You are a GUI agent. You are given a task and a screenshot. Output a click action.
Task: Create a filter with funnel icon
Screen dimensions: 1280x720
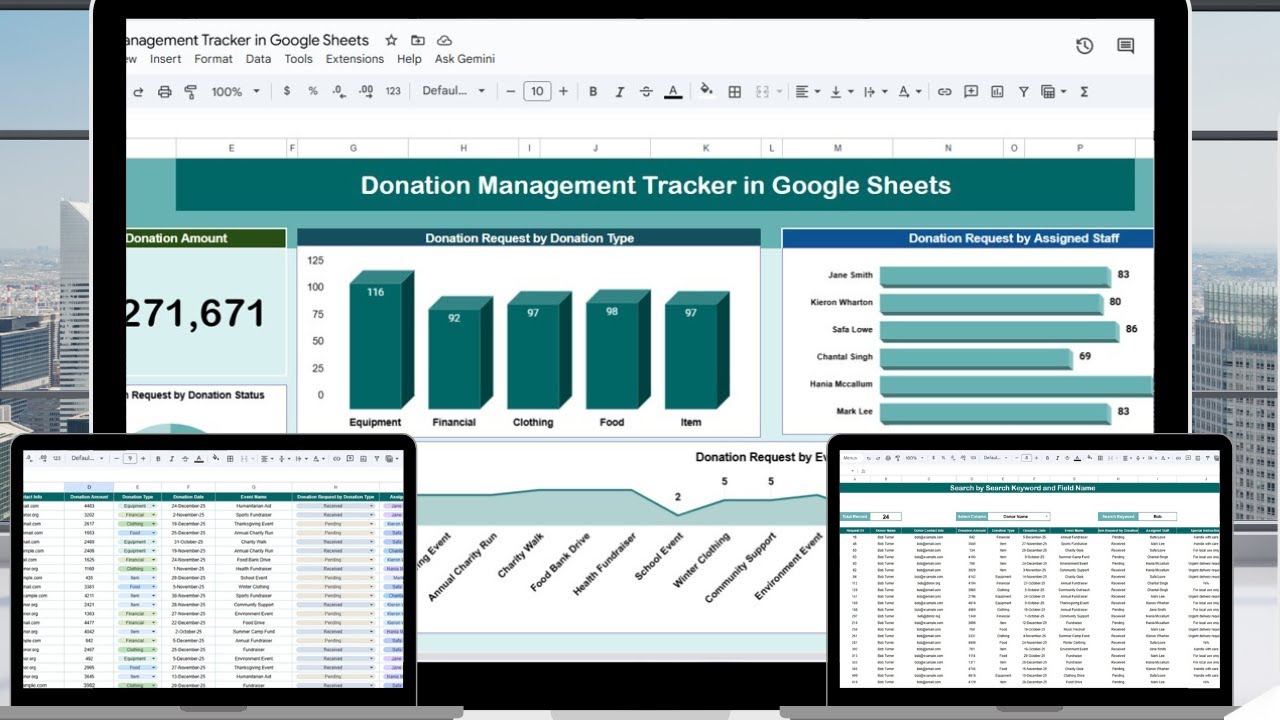(x=1023, y=92)
